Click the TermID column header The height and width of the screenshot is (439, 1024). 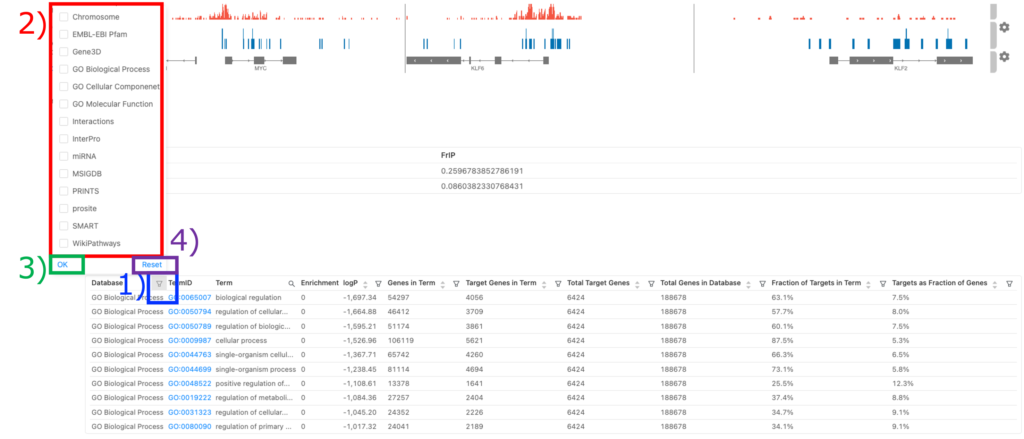click(180, 284)
